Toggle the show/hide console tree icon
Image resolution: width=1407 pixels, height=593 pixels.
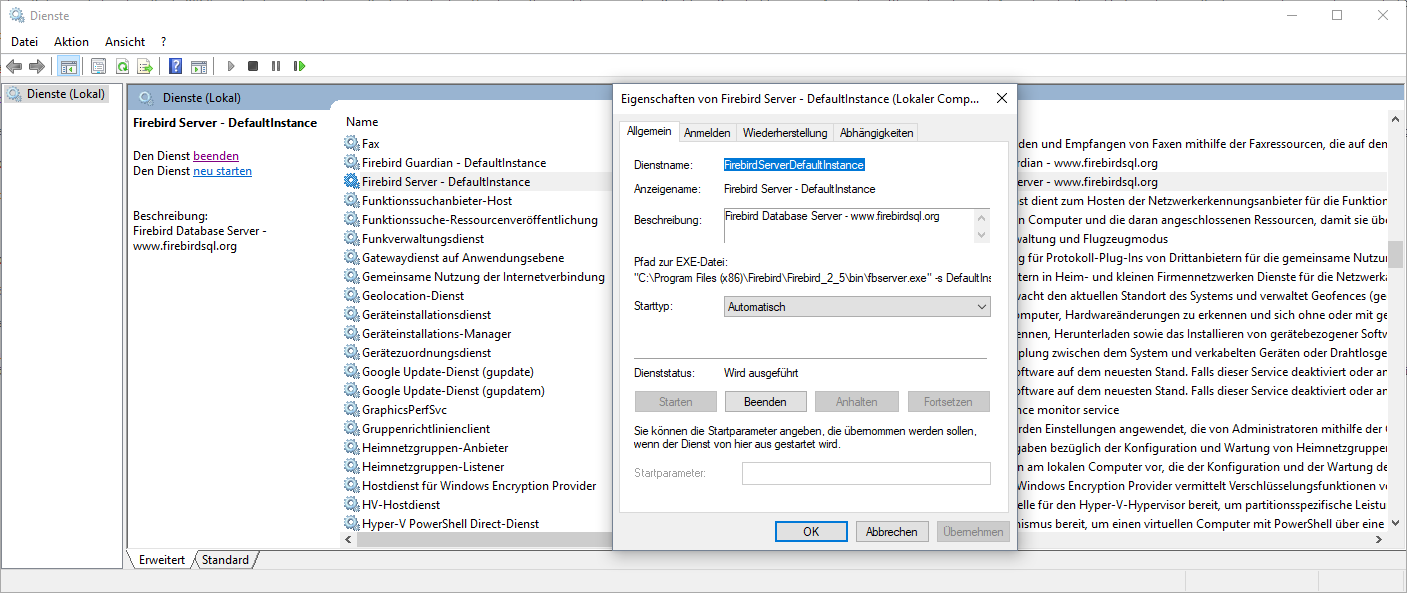69,66
